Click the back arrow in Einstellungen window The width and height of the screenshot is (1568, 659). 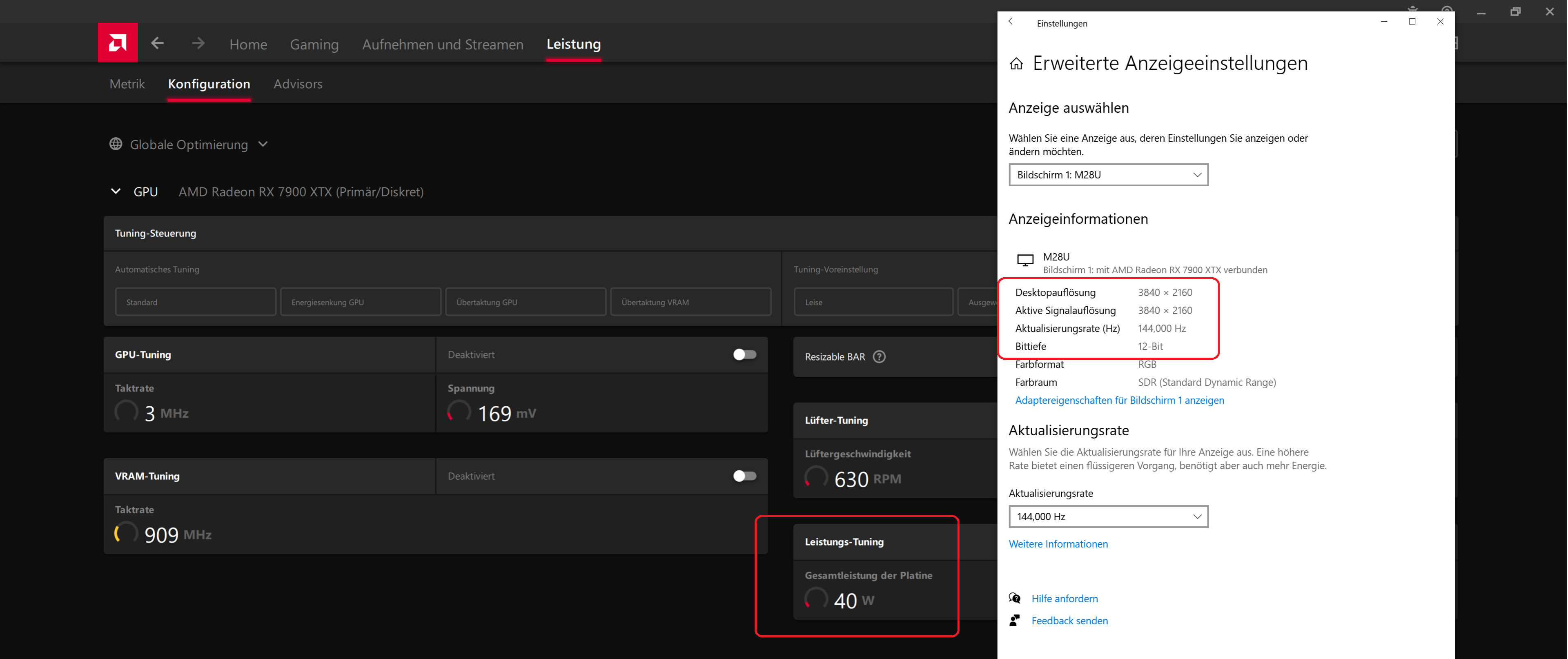point(1012,22)
